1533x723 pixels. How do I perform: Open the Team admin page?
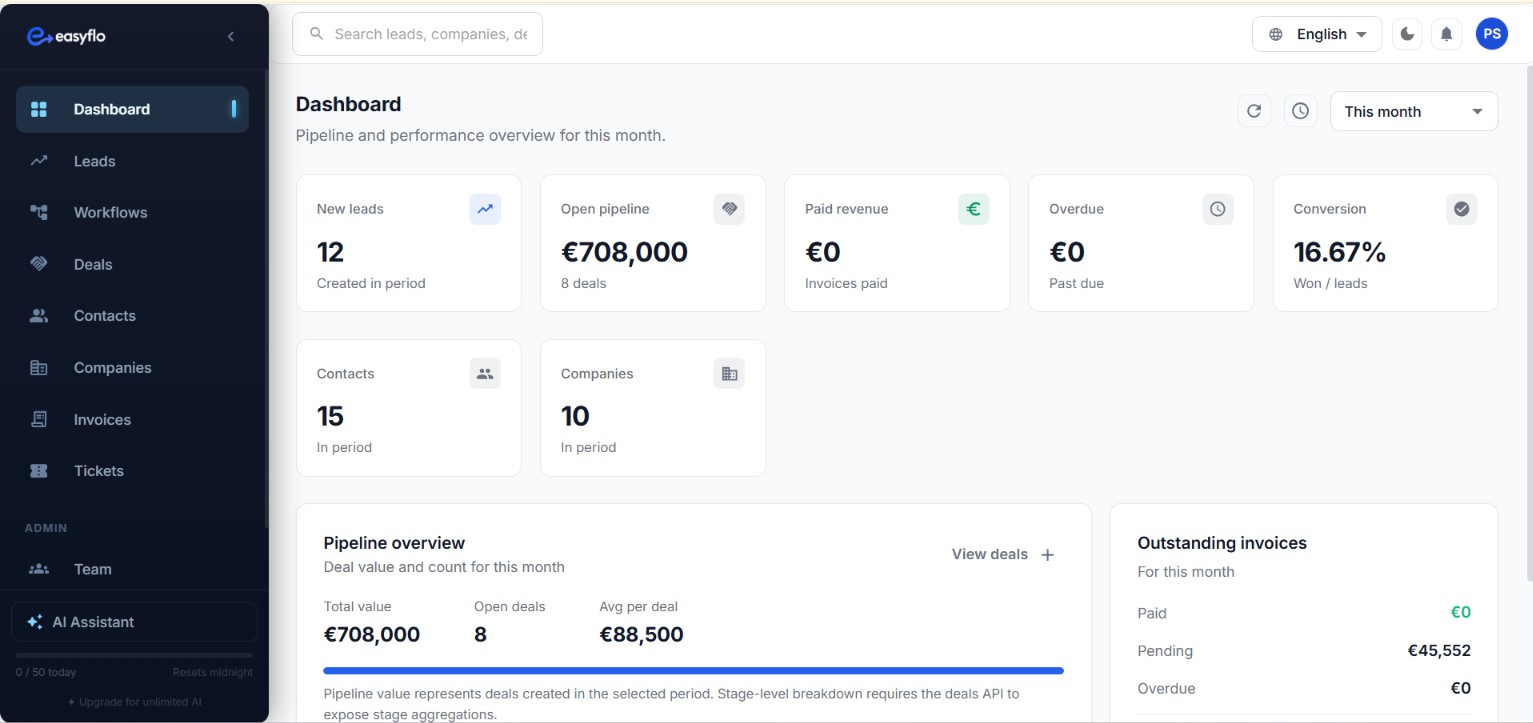[x=132, y=569]
